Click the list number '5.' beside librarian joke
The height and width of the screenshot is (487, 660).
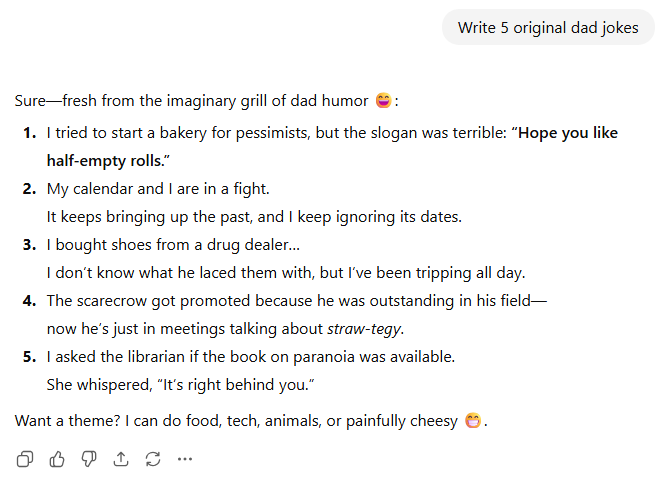point(30,356)
